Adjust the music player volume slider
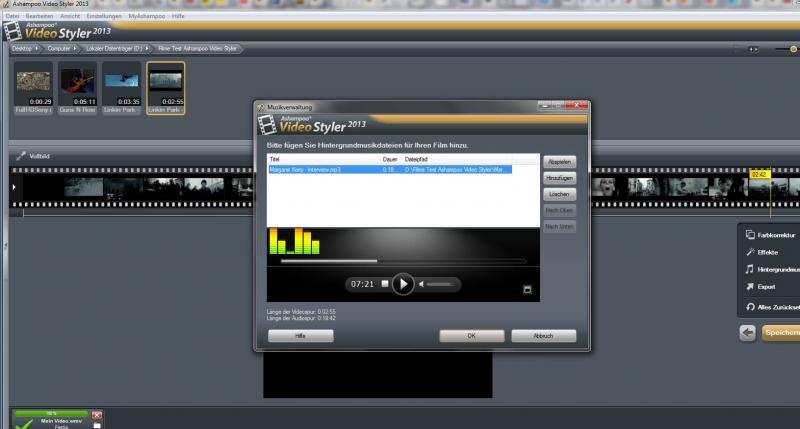800x429 pixels. (x=439, y=284)
